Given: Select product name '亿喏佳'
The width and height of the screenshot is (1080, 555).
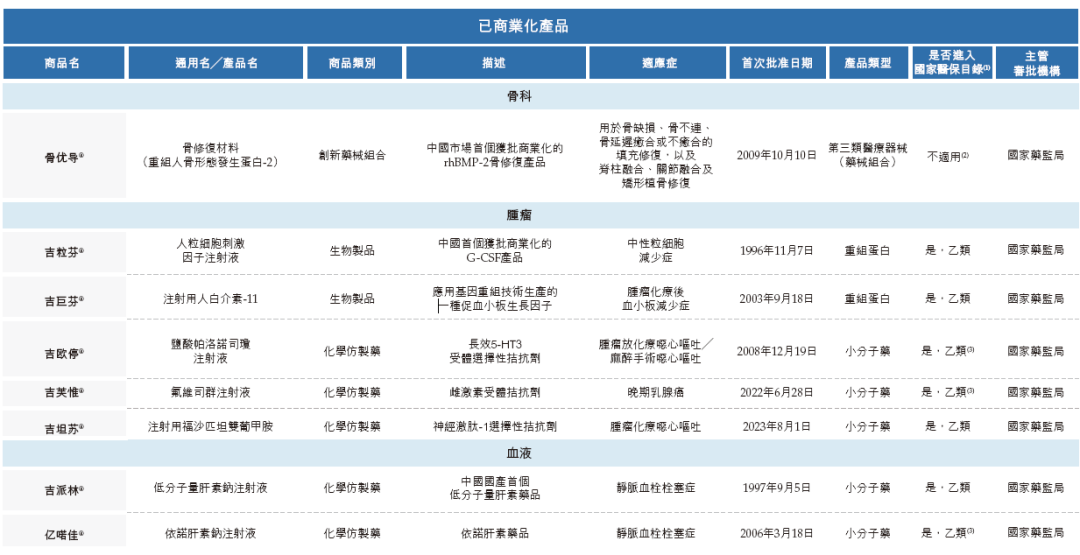Looking at the screenshot, I should [63, 533].
